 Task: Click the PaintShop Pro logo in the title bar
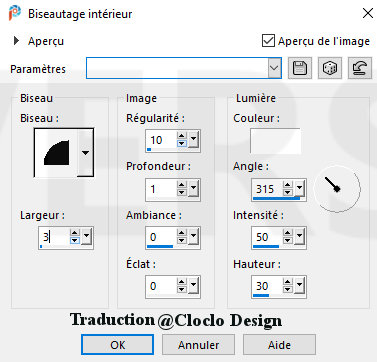(x=15, y=13)
